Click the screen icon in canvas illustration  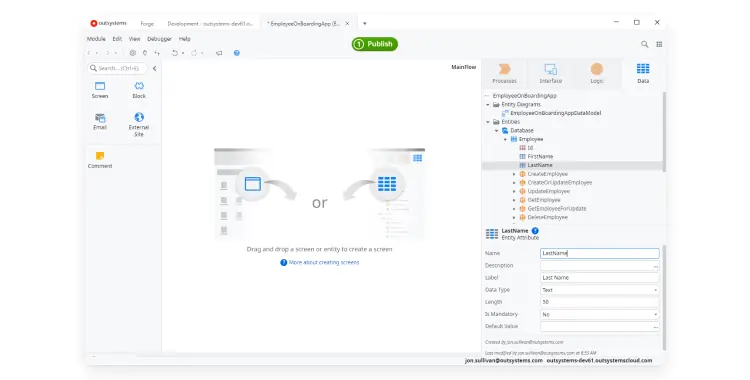coord(253,184)
